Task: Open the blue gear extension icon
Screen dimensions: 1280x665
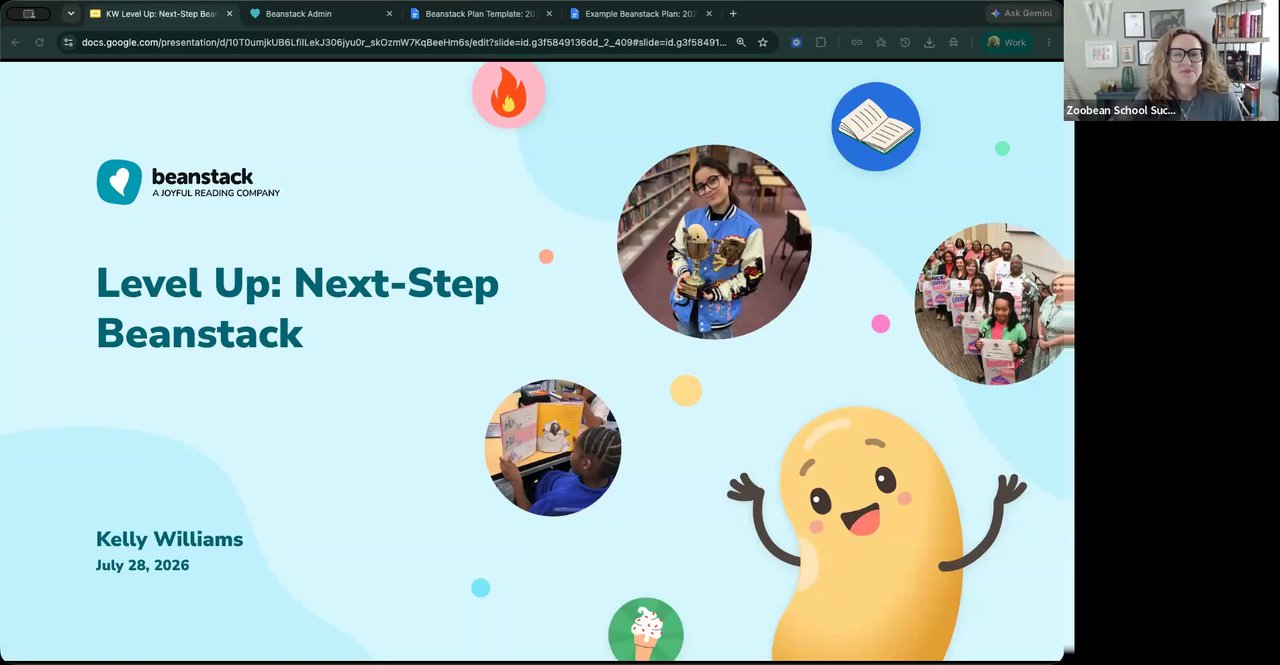Action: (796, 43)
